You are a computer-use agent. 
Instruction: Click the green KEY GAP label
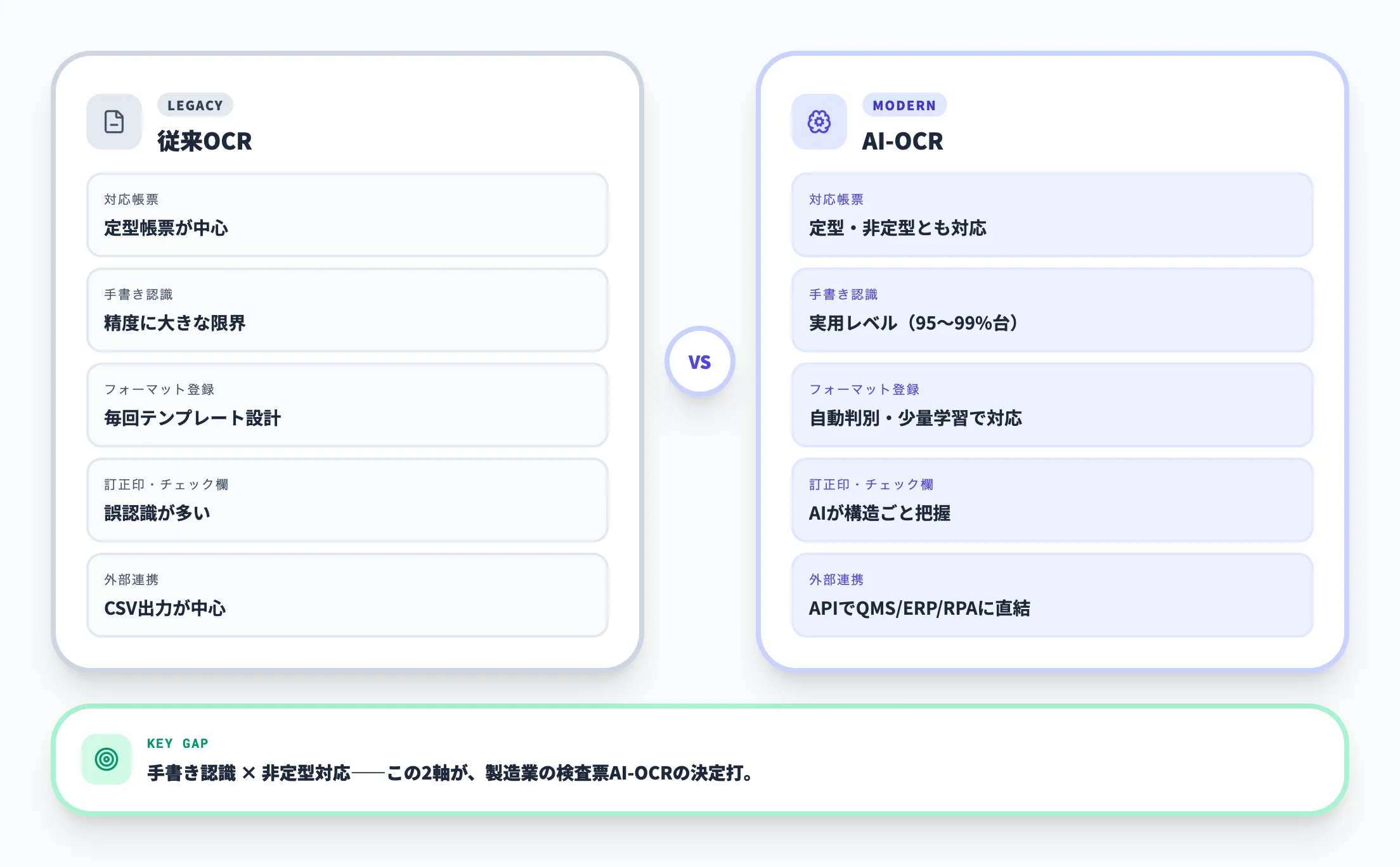tap(178, 743)
